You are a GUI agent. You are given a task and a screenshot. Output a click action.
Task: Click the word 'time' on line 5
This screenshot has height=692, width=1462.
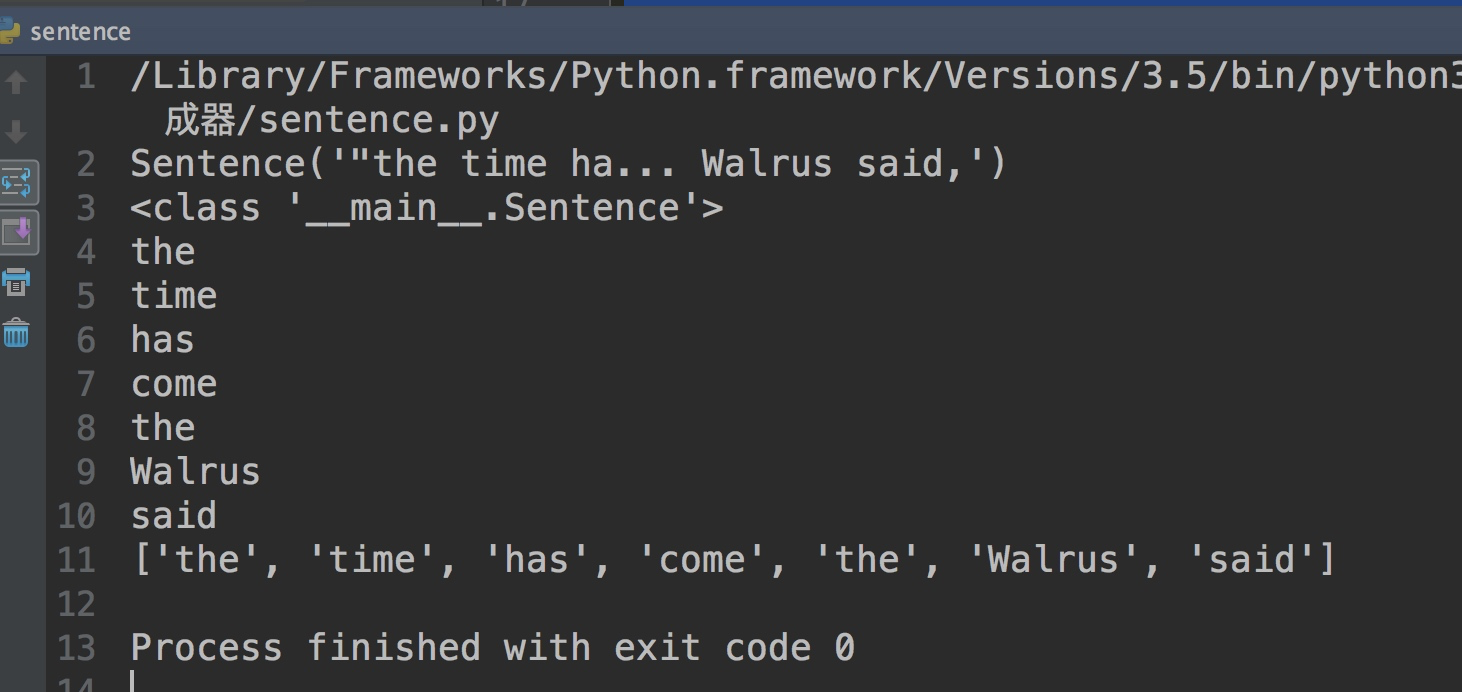click(x=173, y=296)
